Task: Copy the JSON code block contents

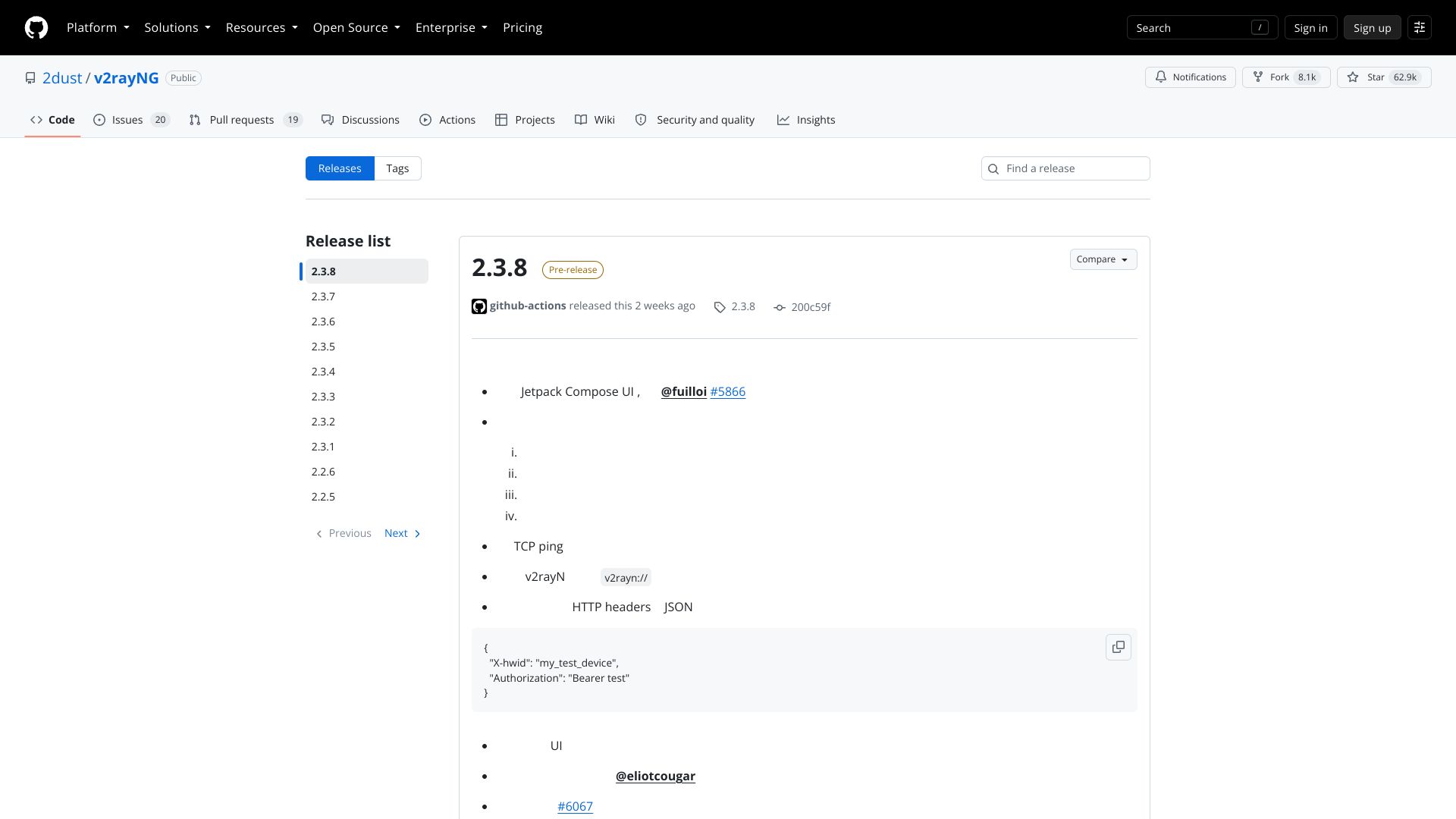Action: 1119,647
